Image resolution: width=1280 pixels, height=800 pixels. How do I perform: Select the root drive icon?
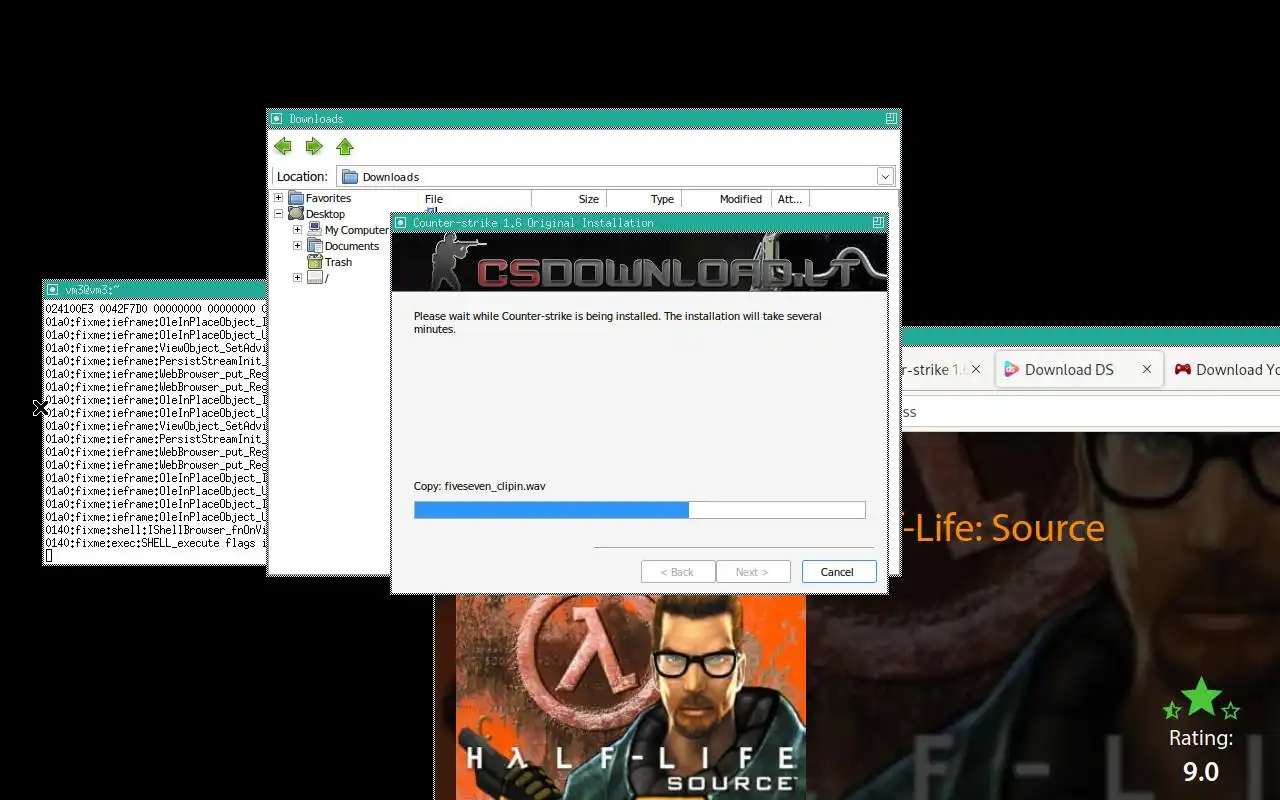coord(315,278)
